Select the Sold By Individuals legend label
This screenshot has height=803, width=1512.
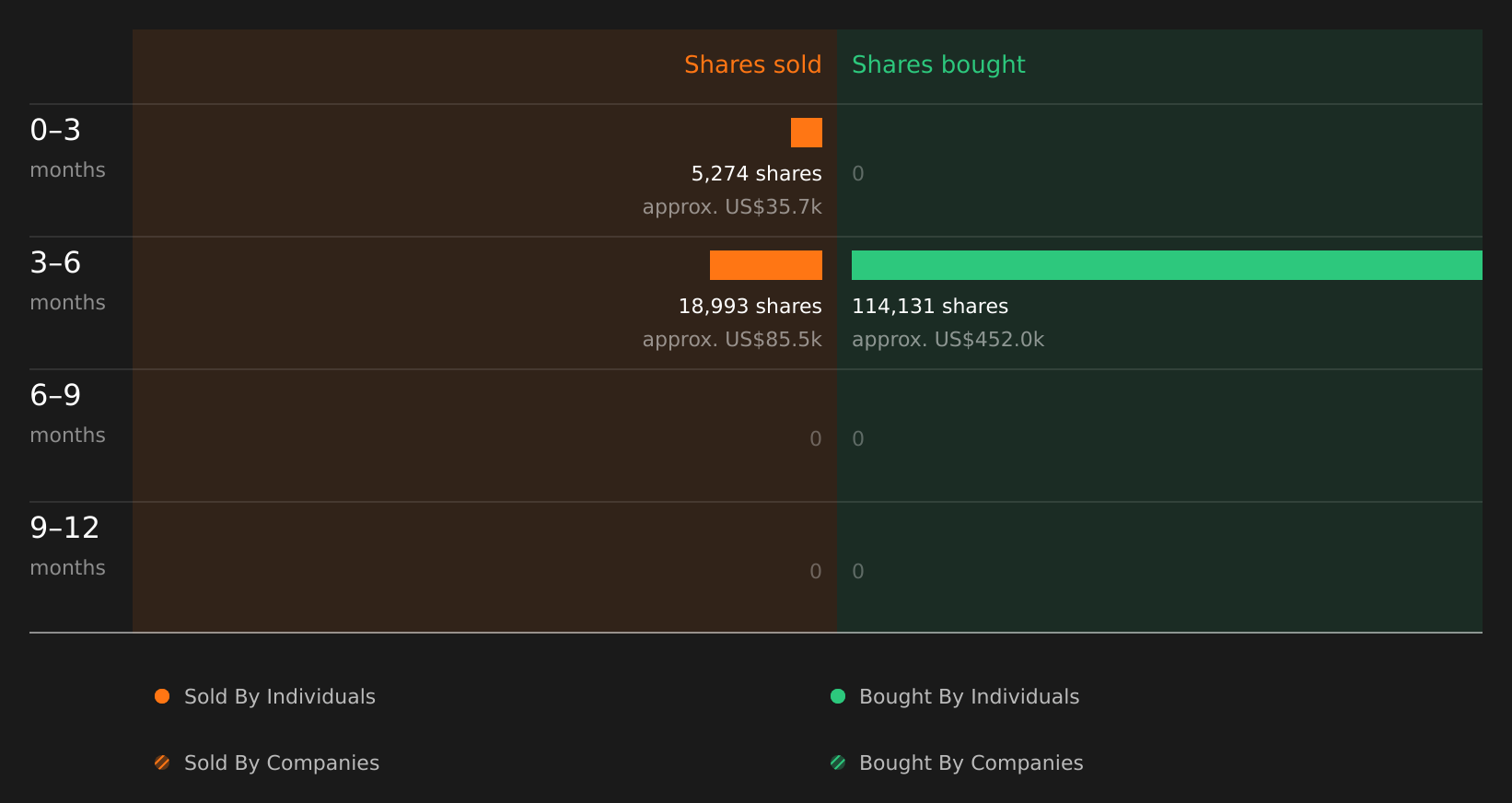click(x=280, y=697)
